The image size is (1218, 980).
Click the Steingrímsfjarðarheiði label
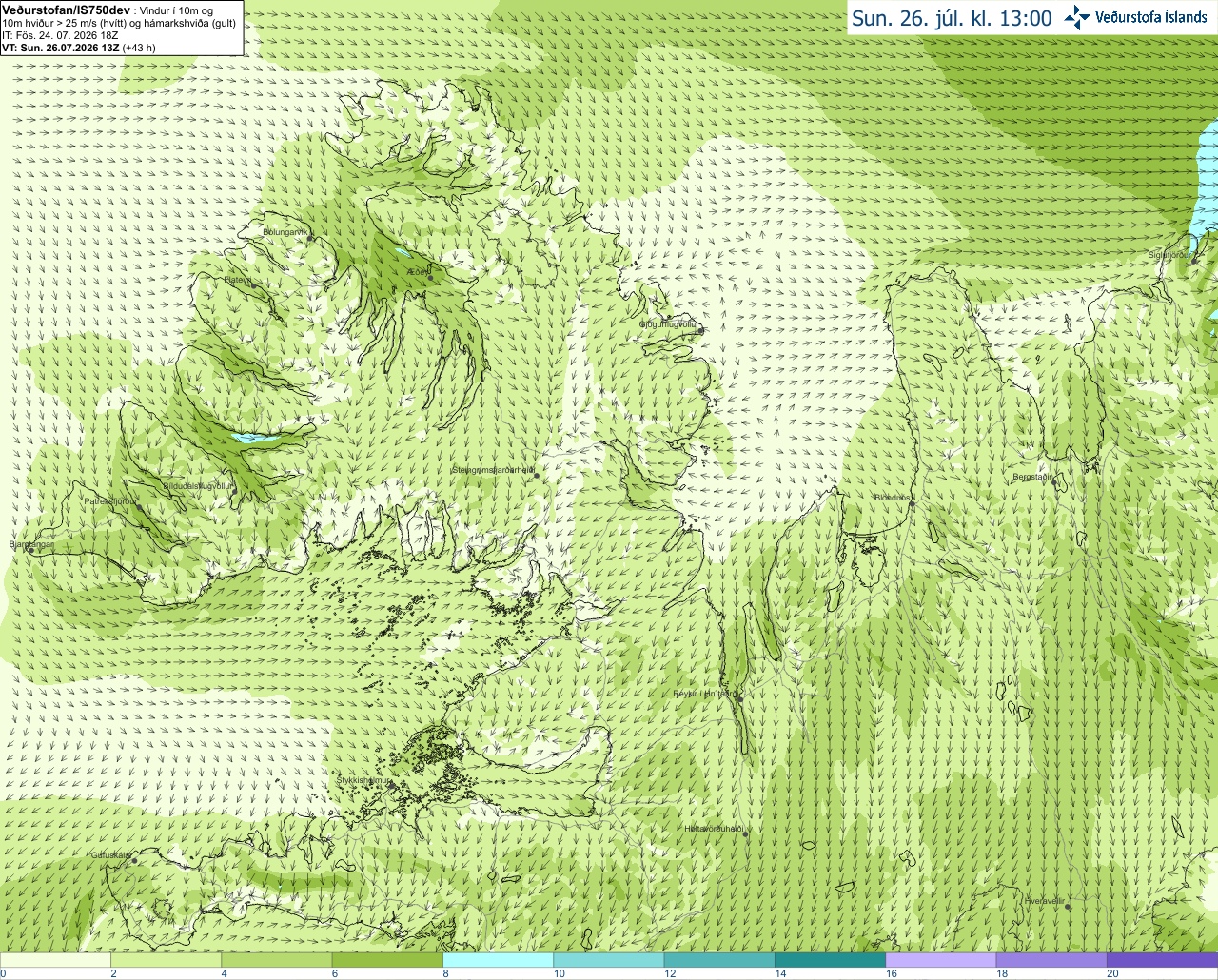[492, 470]
